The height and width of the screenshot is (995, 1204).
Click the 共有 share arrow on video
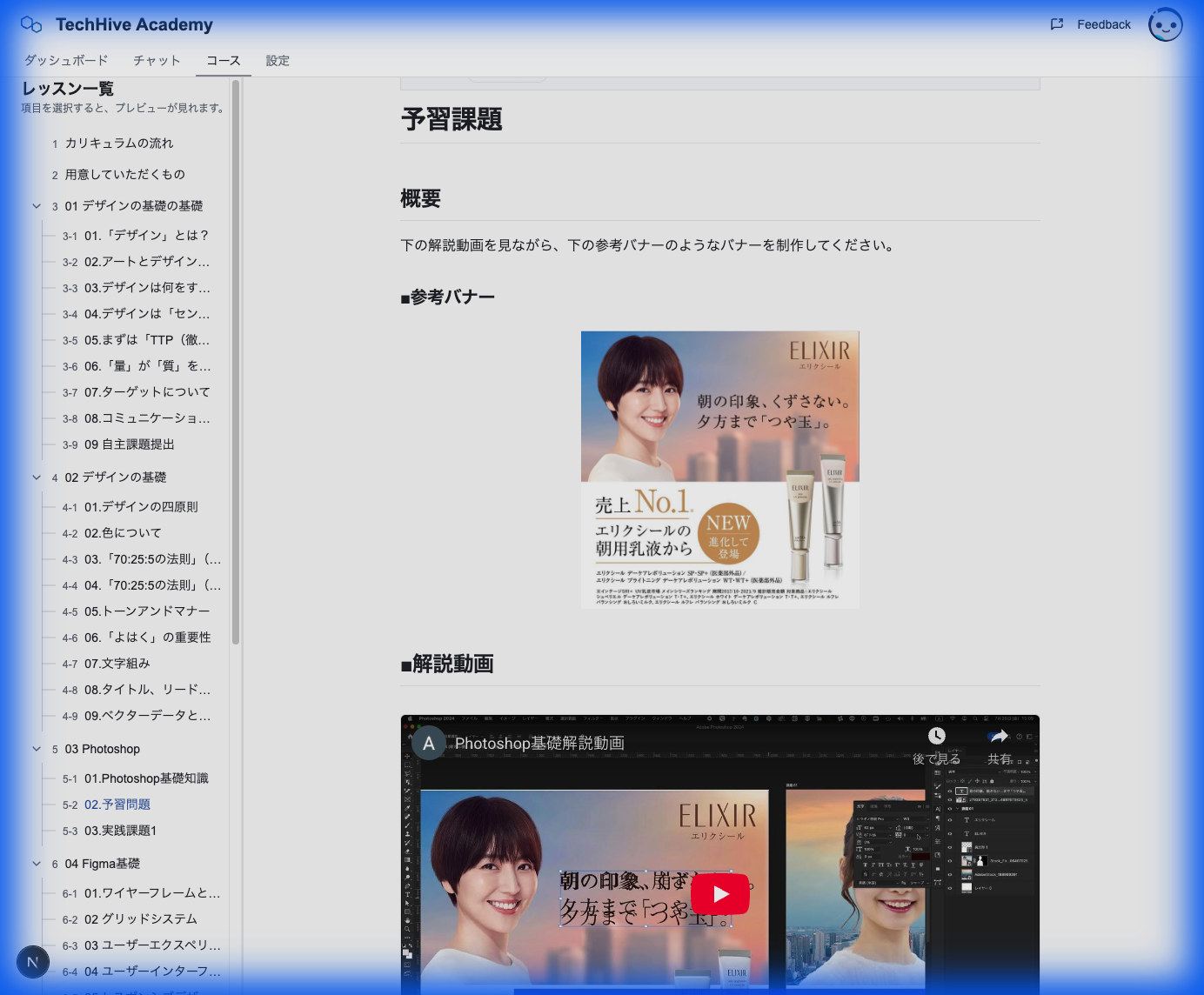tap(999, 736)
